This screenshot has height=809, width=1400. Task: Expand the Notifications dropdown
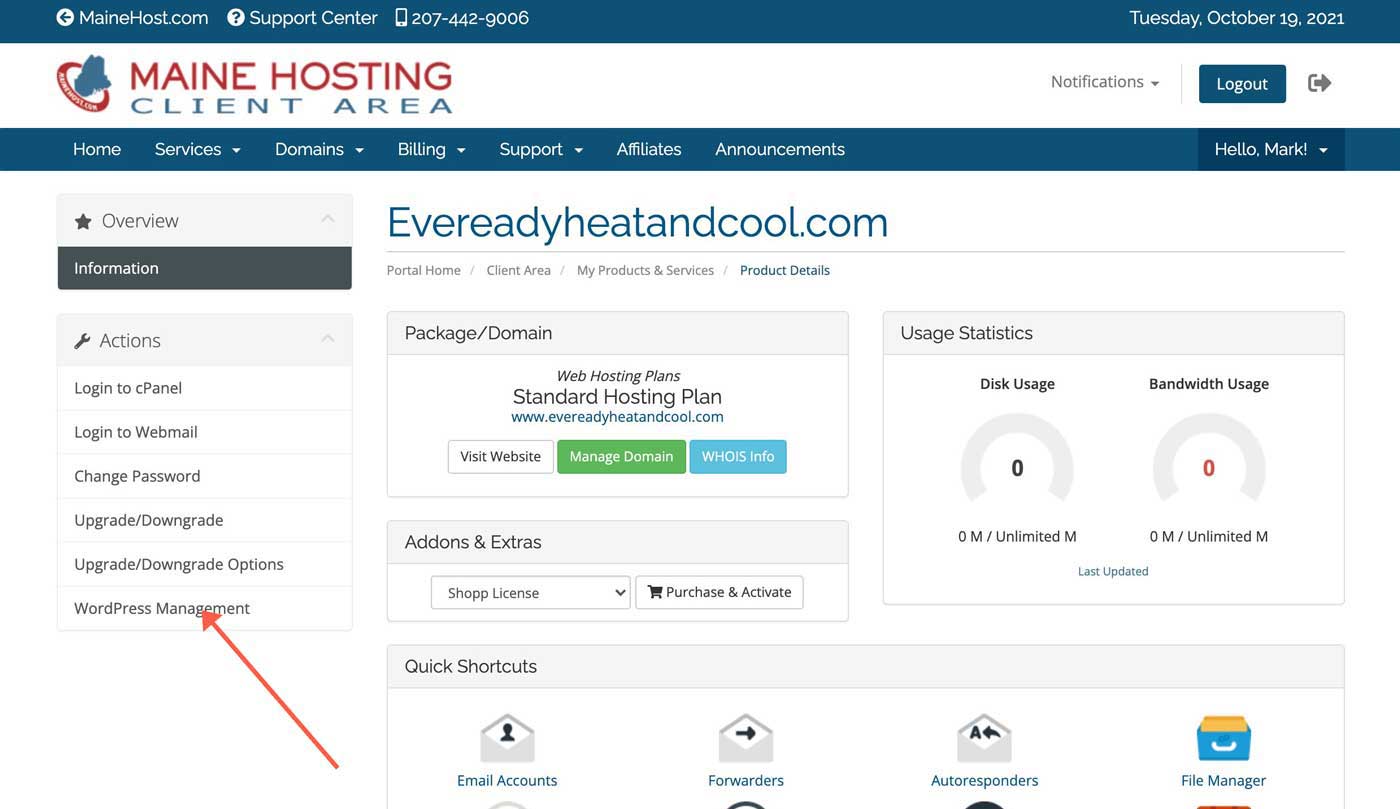tap(1104, 82)
